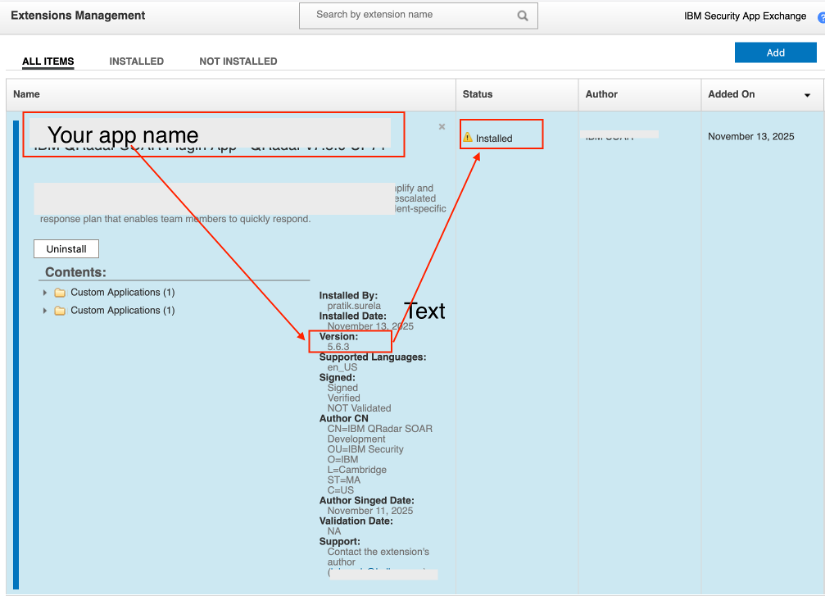The height and width of the screenshot is (596, 826).
Task: Click the NOT Validated text
Action: click(359, 408)
